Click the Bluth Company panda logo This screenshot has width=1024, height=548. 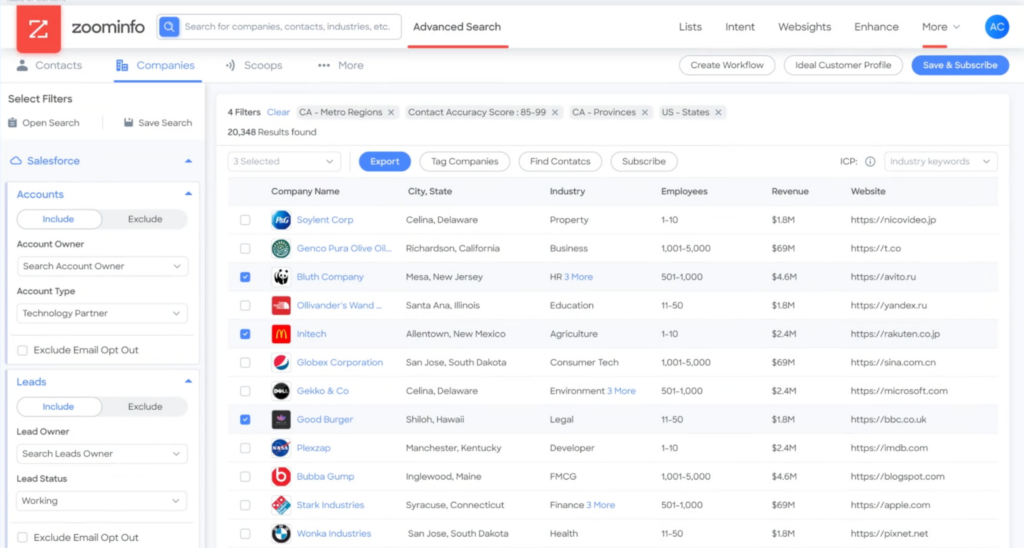tap(281, 277)
